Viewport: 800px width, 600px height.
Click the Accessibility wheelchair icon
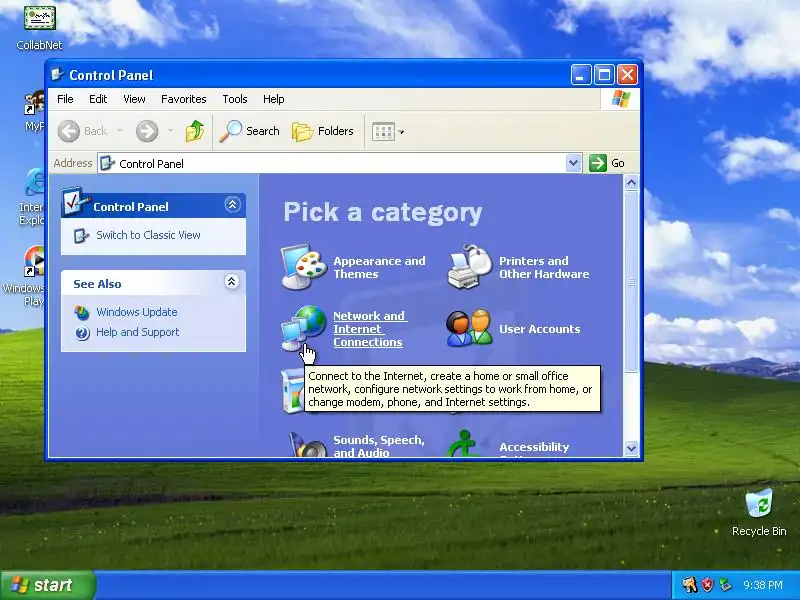[x=464, y=443]
